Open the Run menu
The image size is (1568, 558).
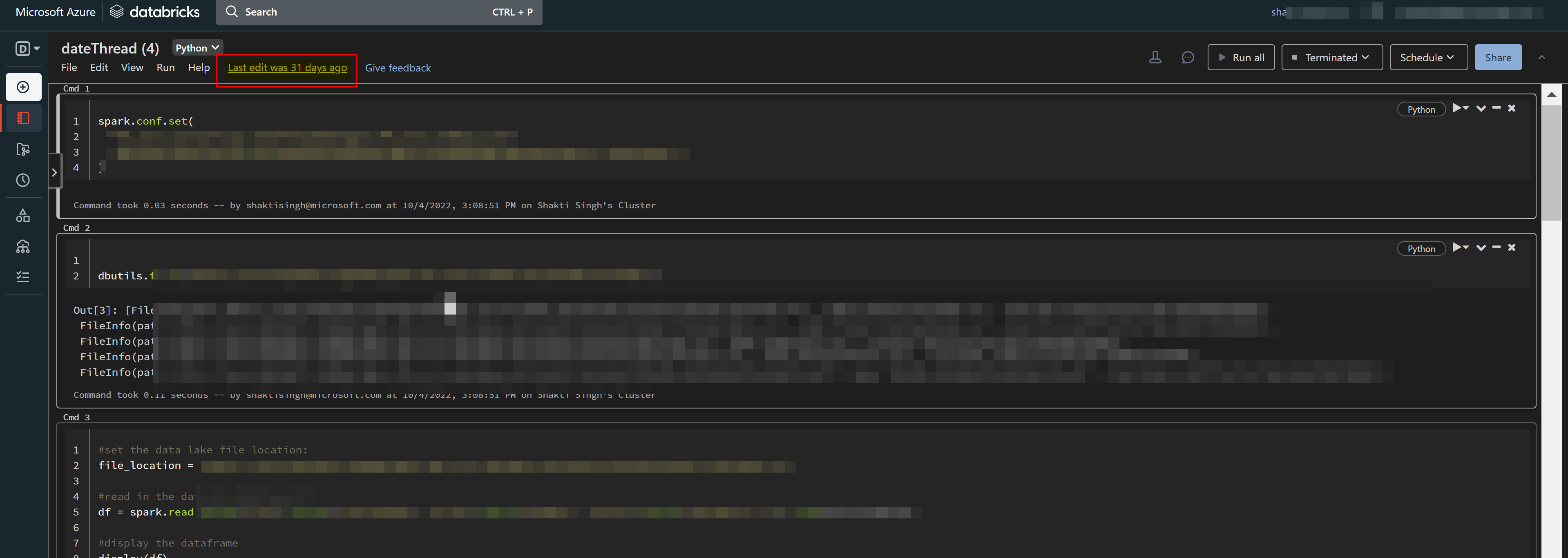165,67
